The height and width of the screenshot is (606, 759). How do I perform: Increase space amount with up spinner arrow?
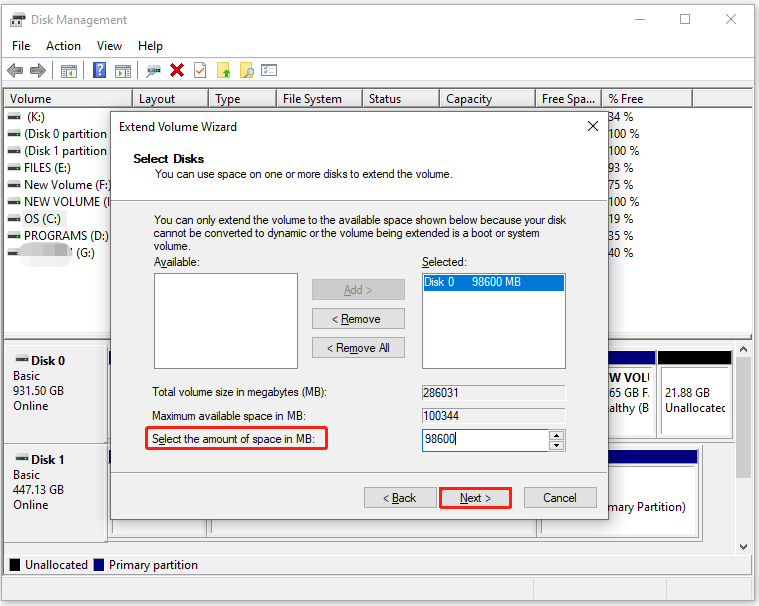(557, 435)
